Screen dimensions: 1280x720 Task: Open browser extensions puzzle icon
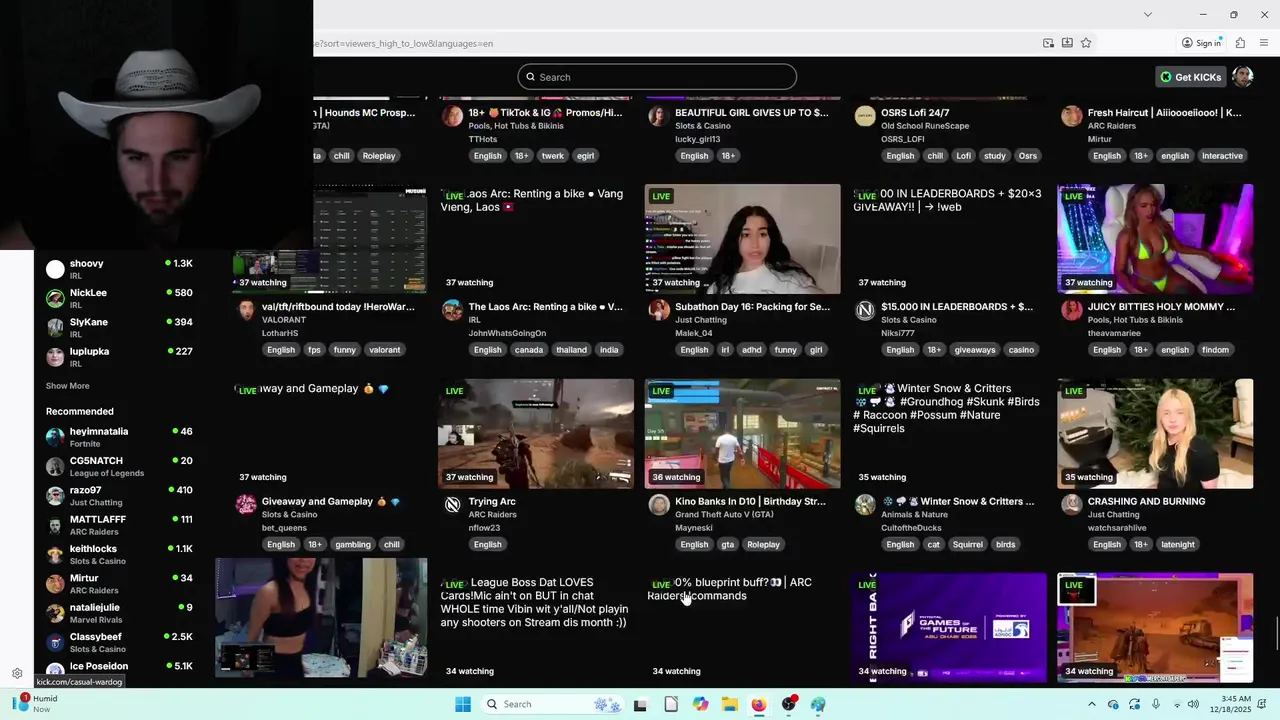point(1240,43)
